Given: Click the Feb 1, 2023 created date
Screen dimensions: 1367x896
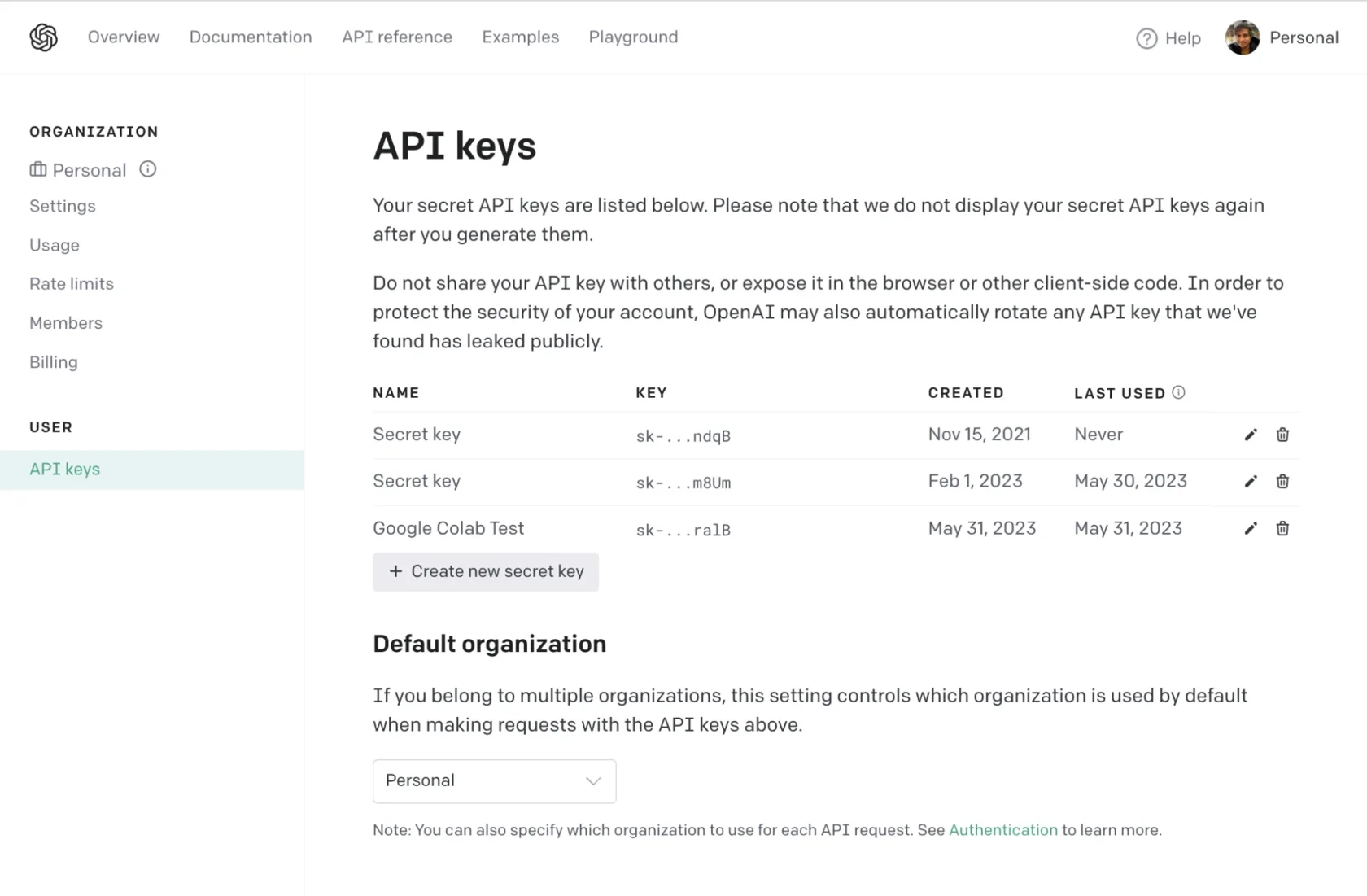Looking at the screenshot, I should point(976,481).
